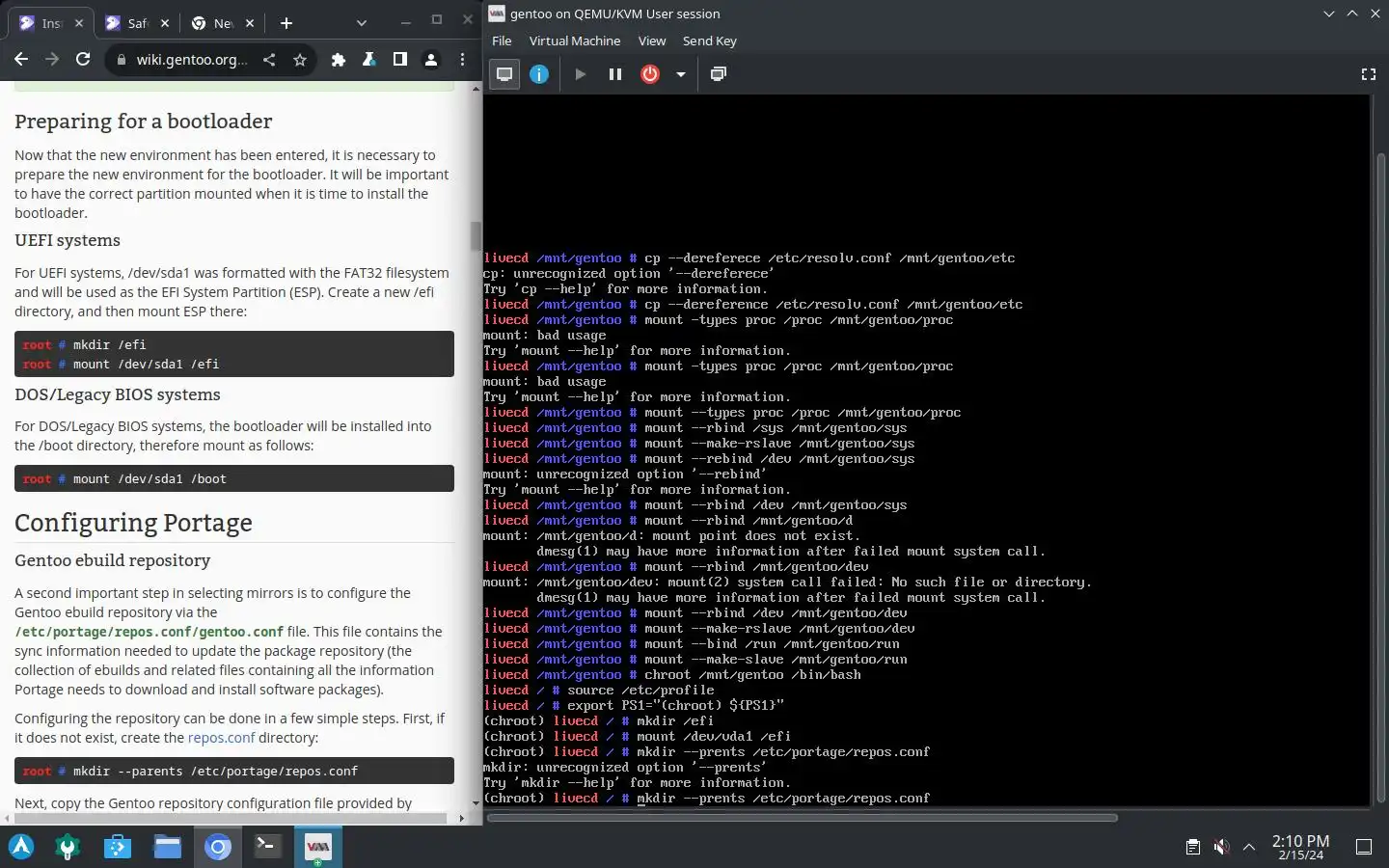Close the first browser tab
Image resolution: width=1389 pixels, height=868 pixels.
(x=79, y=23)
